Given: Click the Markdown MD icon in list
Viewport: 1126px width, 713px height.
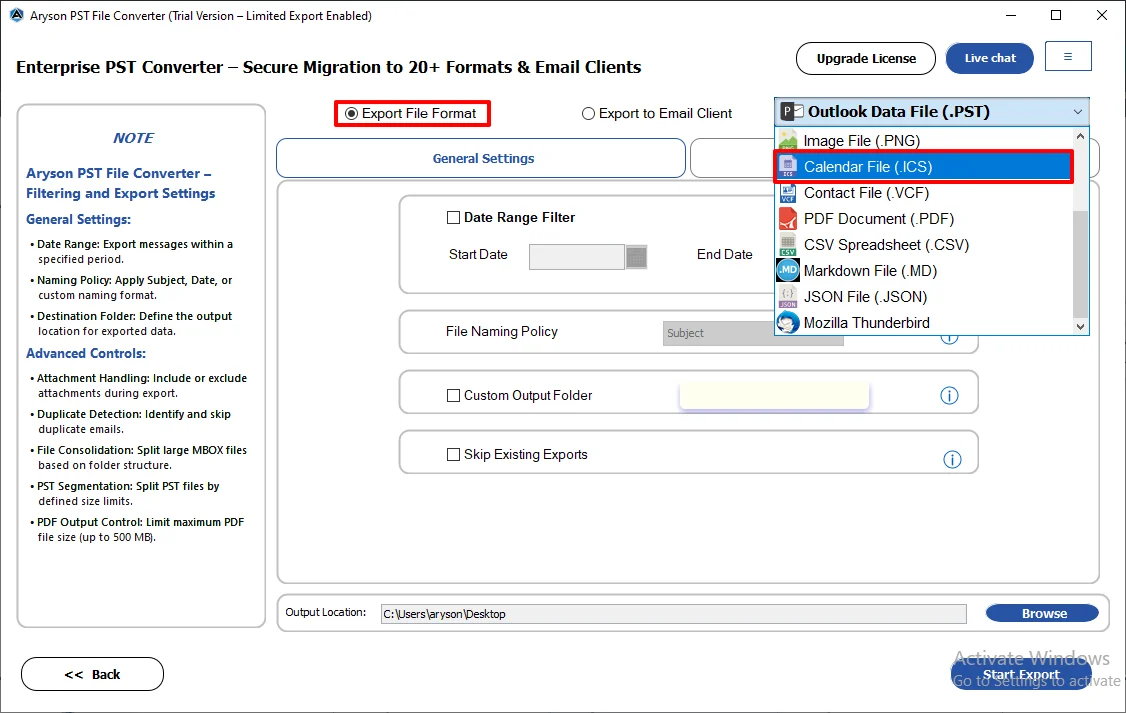Looking at the screenshot, I should [788, 271].
